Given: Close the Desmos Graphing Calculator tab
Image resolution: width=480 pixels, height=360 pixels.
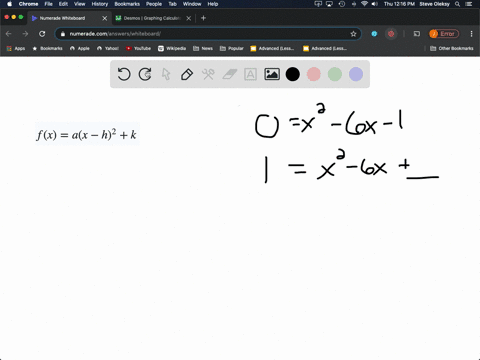Looking at the screenshot, I should [x=189, y=18].
